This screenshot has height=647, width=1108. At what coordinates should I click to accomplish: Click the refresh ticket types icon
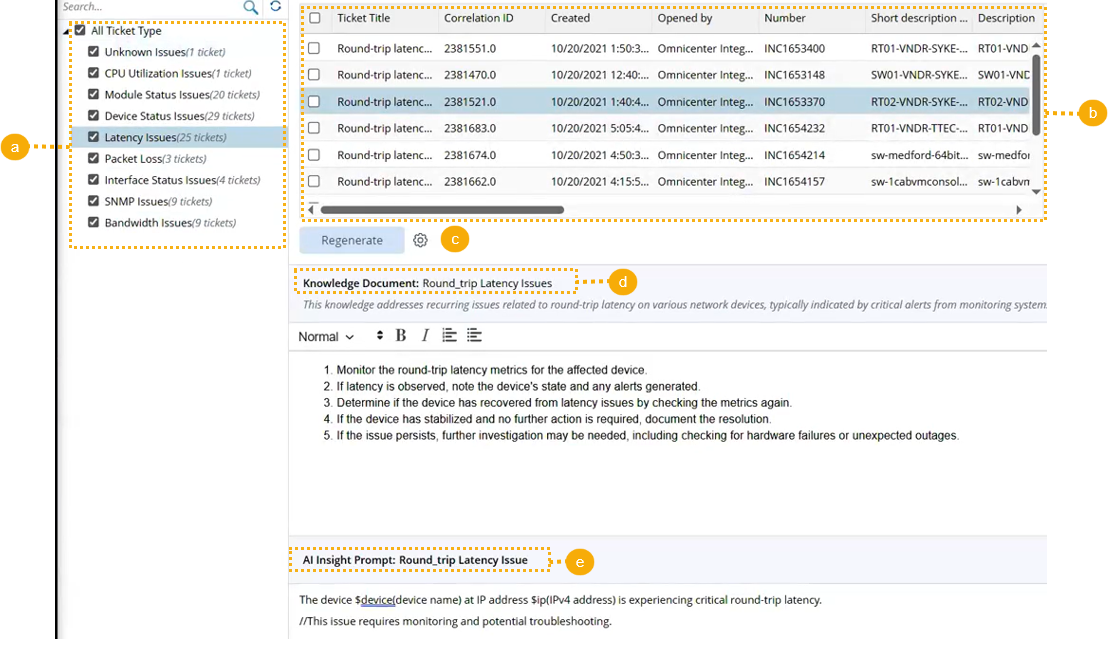pos(275,7)
